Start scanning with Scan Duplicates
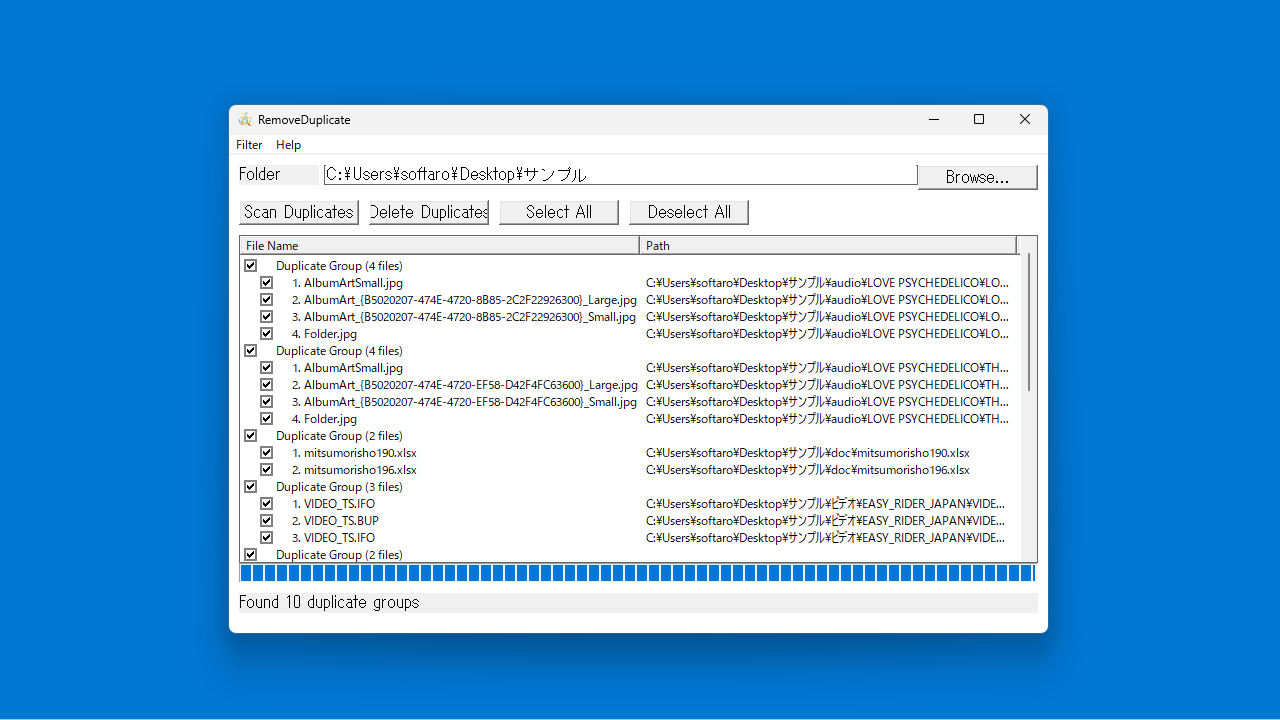The height and width of the screenshot is (720, 1280). (298, 212)
